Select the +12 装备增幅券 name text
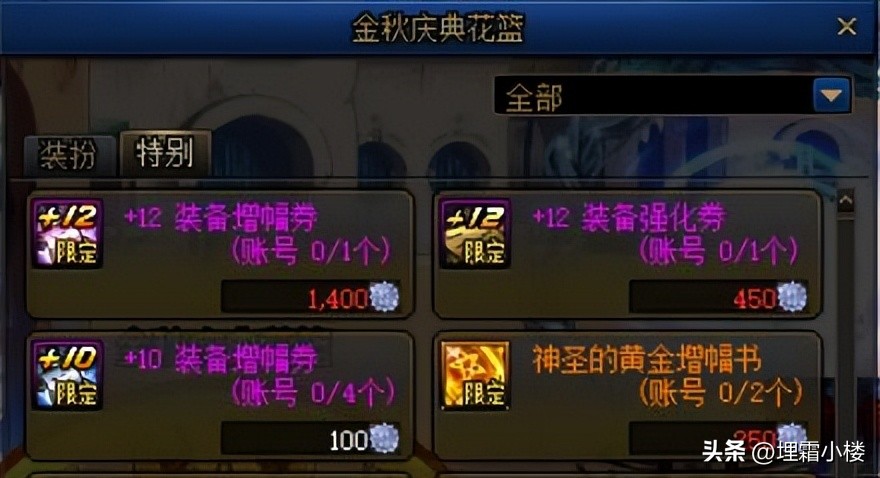The height and width of the screenshot is (478, 880). pyautogui.click(x=221, y=218)
